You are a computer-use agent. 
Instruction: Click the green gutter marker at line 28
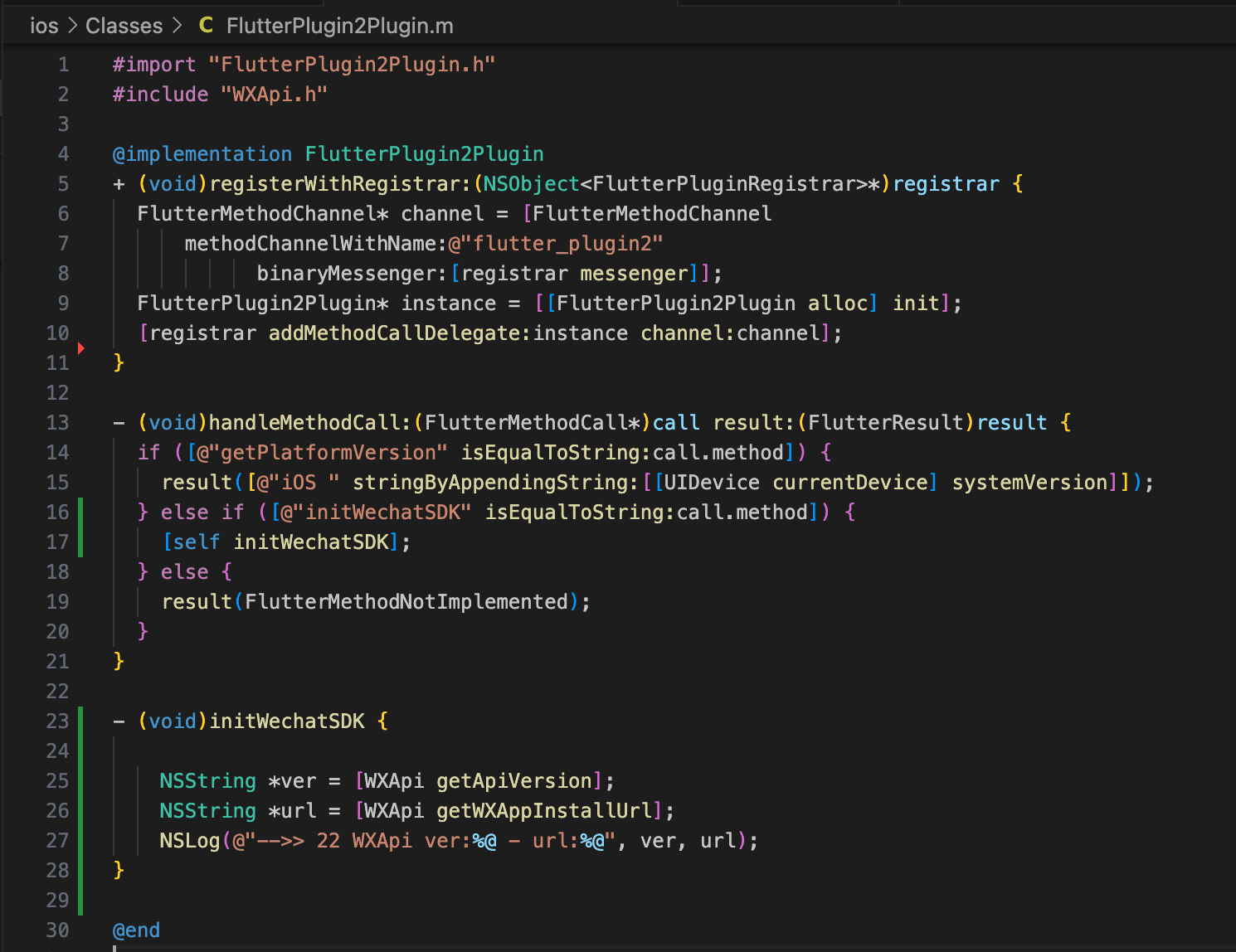[x=80, y=870]
